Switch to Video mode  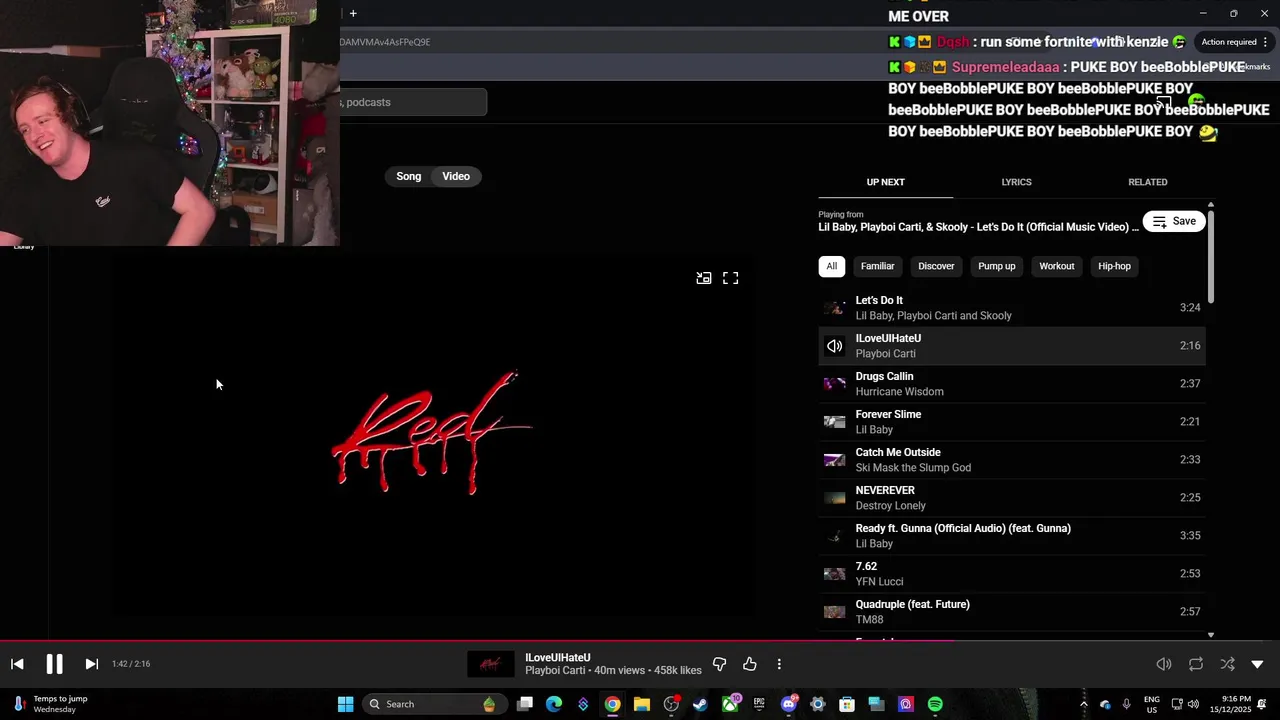pyautogui.click(x=456, y=176)
